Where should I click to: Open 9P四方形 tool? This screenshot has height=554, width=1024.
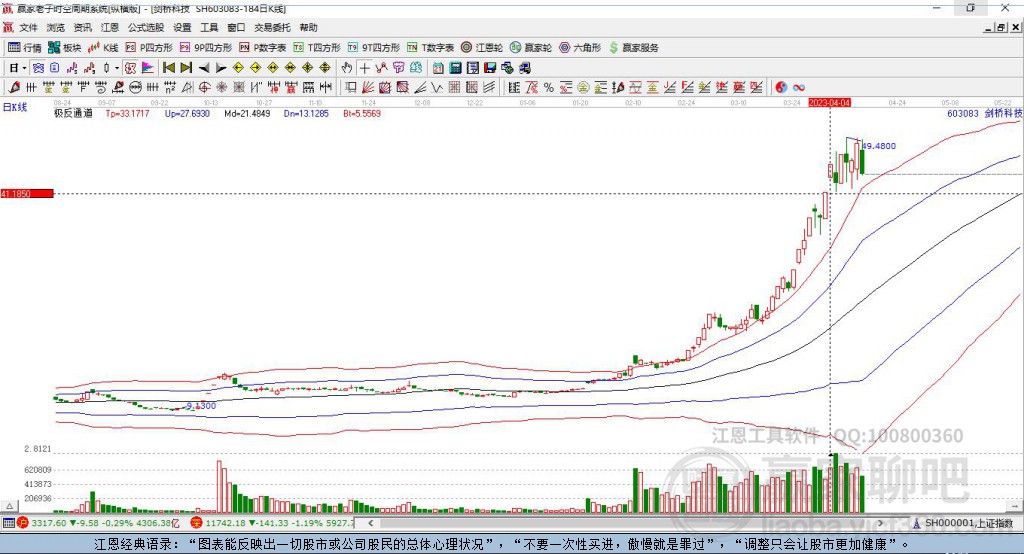pos(206,48)
